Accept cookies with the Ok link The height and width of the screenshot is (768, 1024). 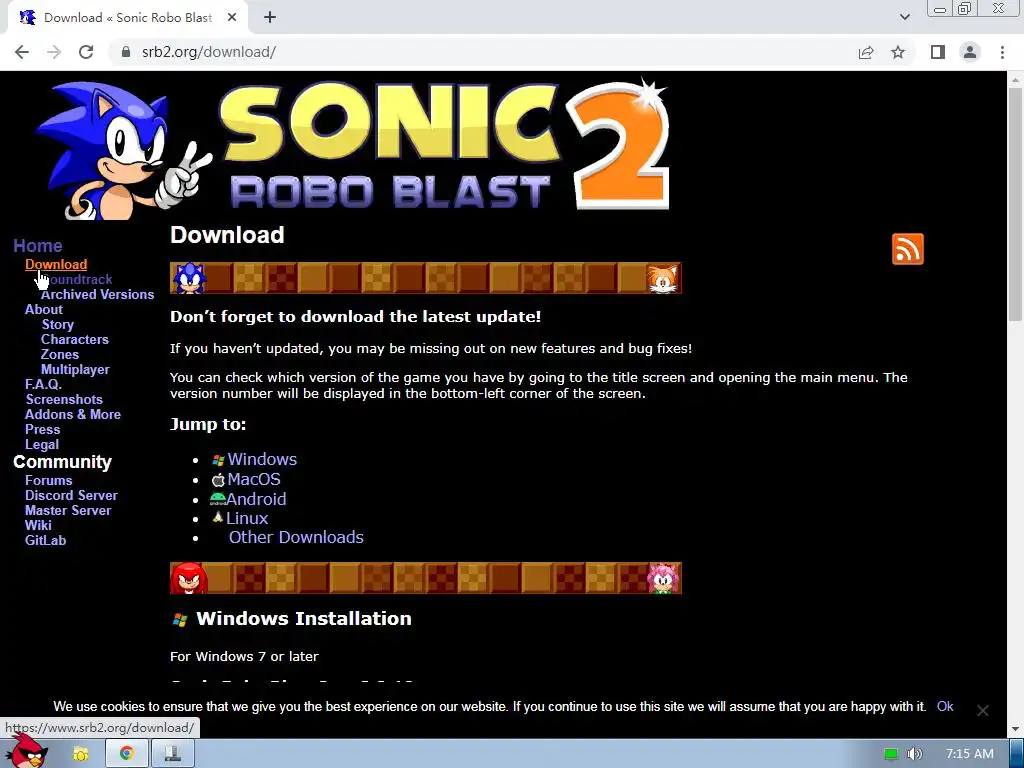[x=945, y=707]
